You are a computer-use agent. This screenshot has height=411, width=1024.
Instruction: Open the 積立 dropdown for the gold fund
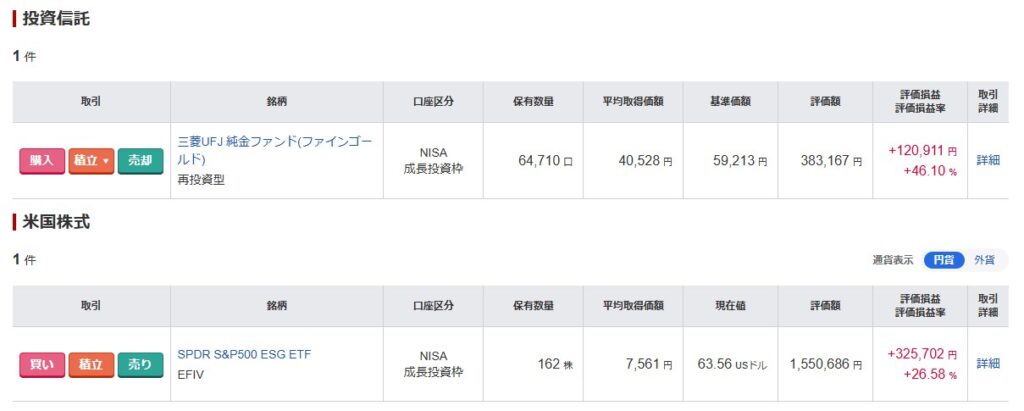(91, 161)
